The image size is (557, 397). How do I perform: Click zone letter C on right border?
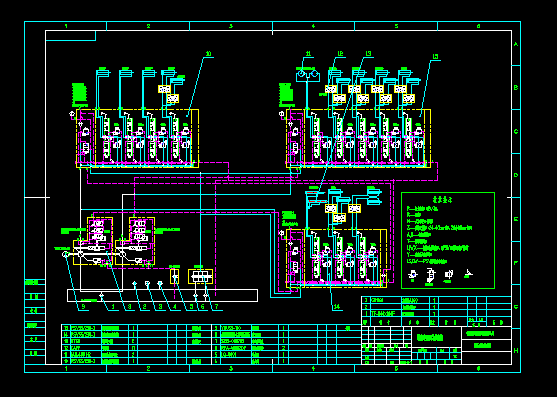coord(516,131)
